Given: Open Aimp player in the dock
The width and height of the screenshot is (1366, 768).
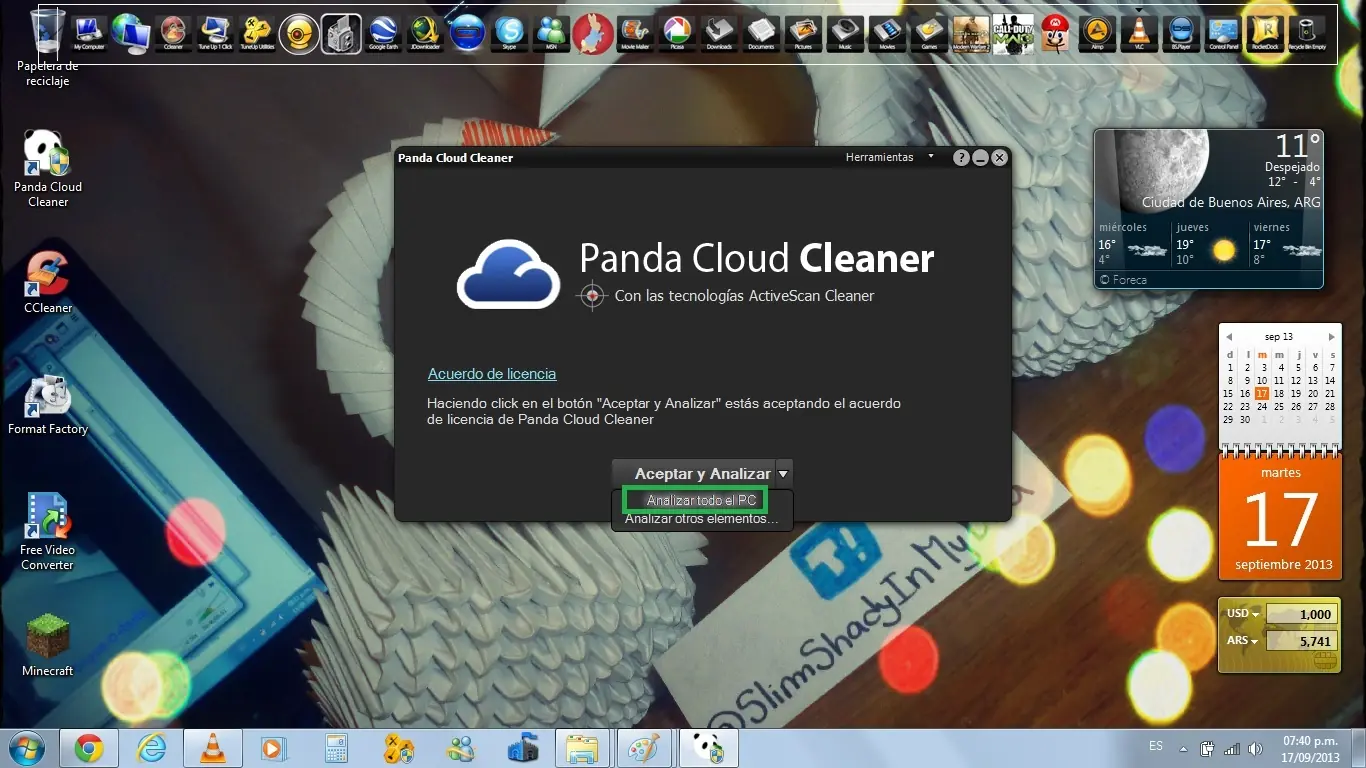Looking at the screenshot, I should coord(1097,34).
